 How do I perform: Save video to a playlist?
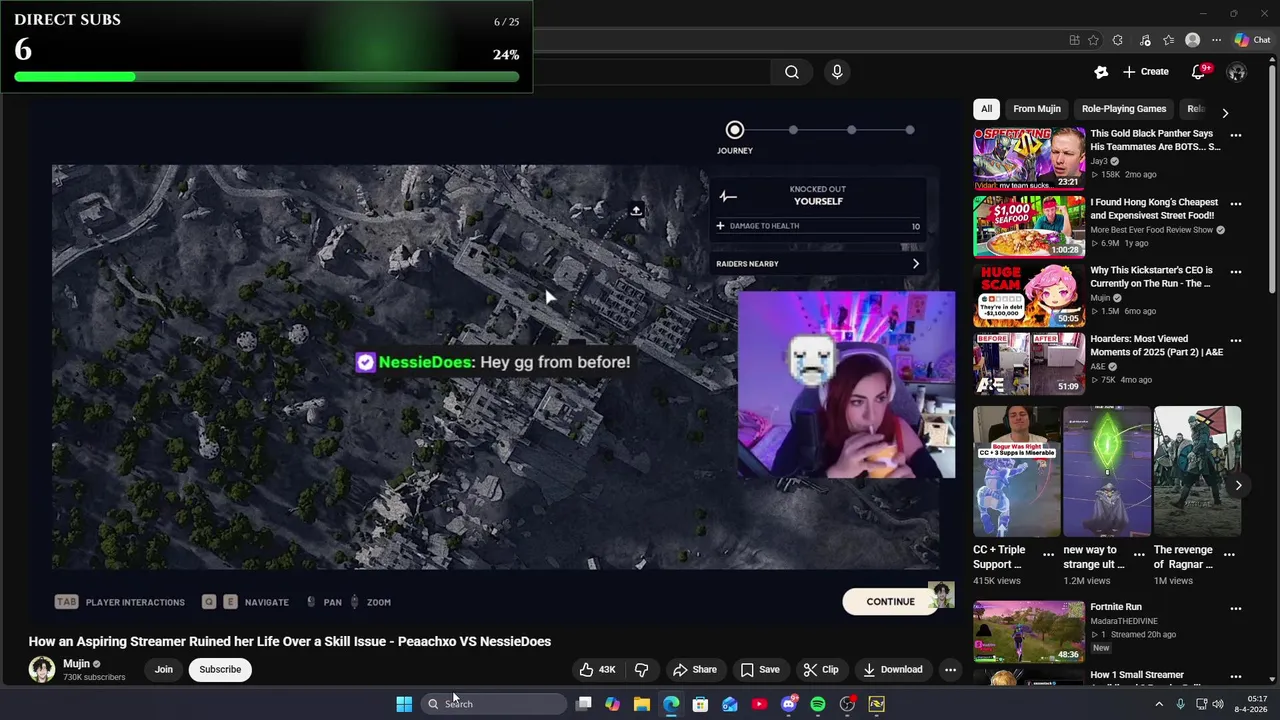(x=760, y=670)
